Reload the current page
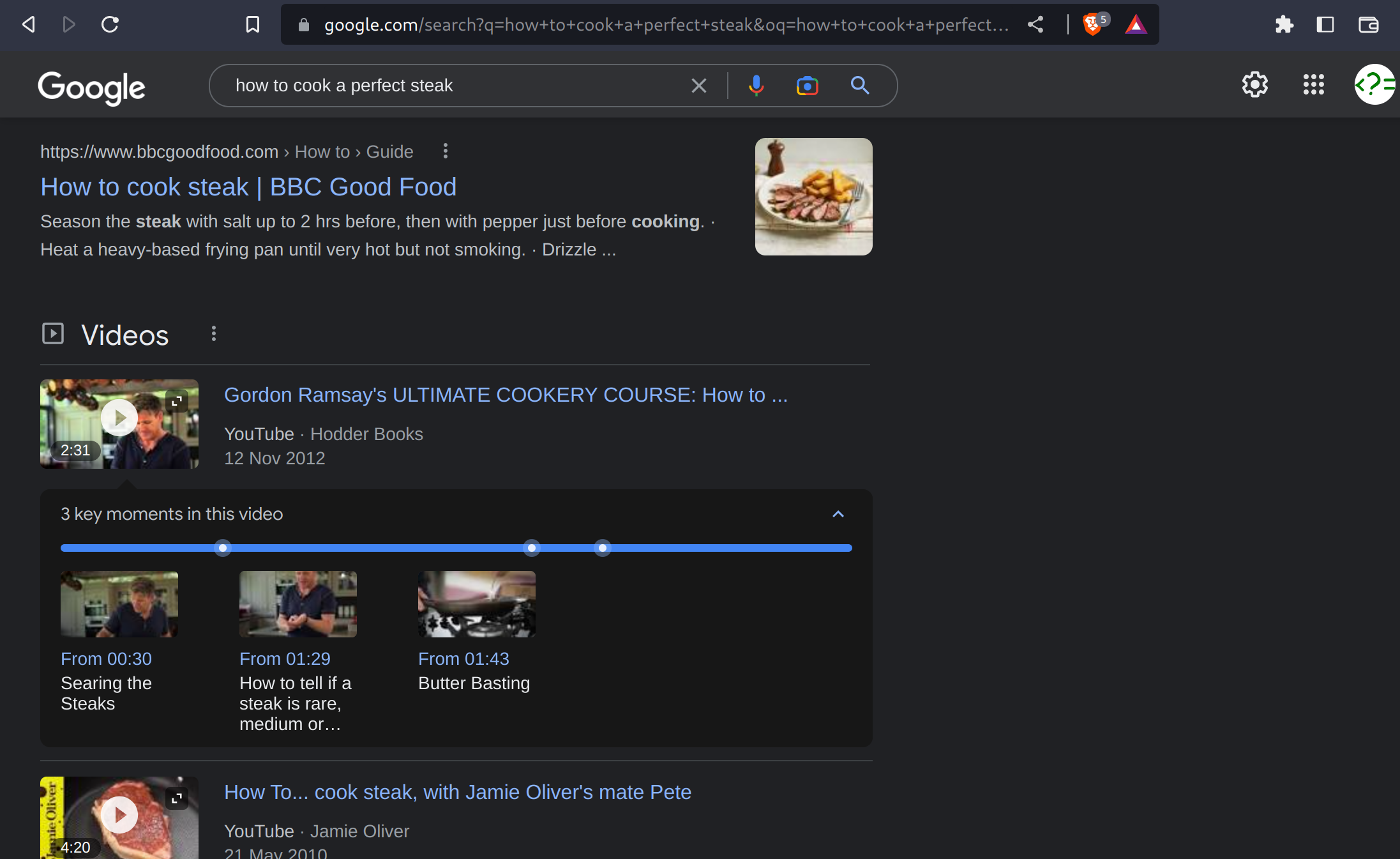Screen dimensions: 1400x859 (110, 24)
